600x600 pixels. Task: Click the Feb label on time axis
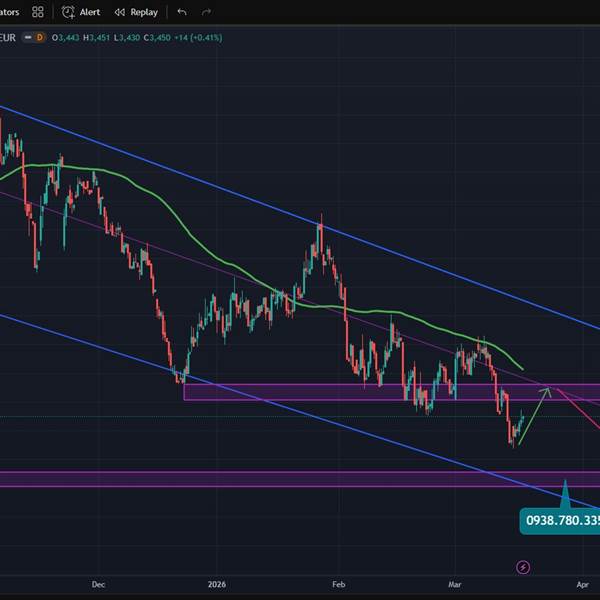[339, 584]
